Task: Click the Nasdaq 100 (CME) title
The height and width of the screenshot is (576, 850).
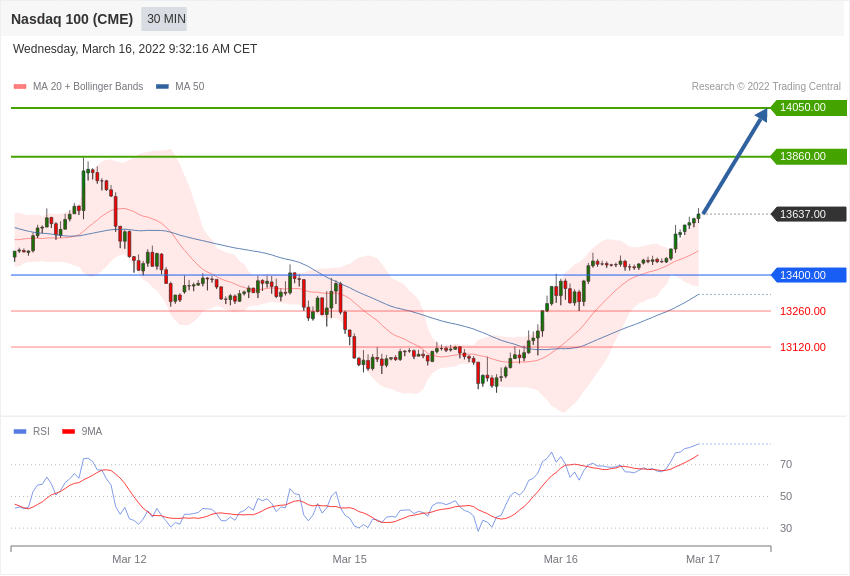Action: pos(72,19)
